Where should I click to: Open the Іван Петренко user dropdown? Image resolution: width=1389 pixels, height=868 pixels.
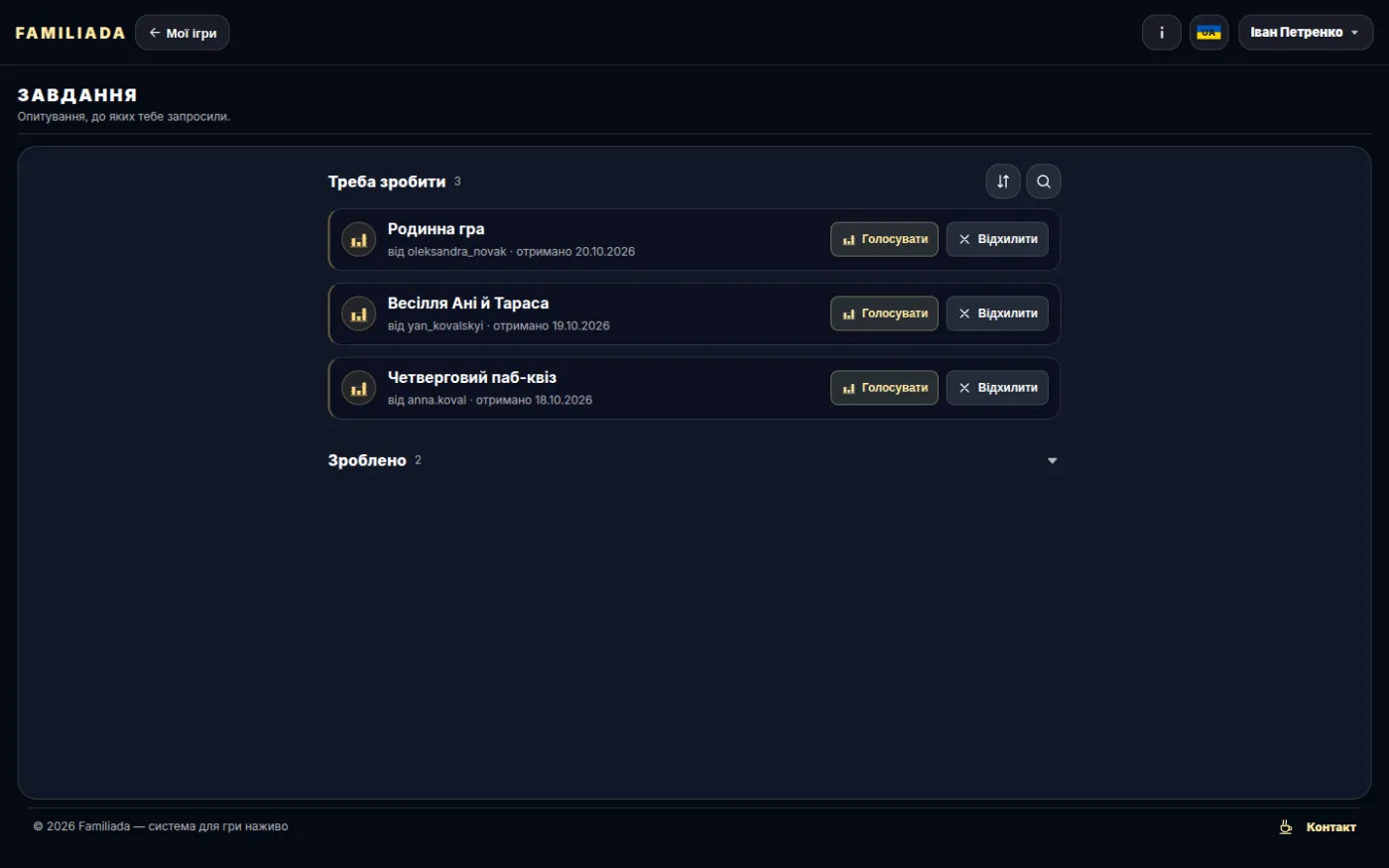pos(1306,33)
